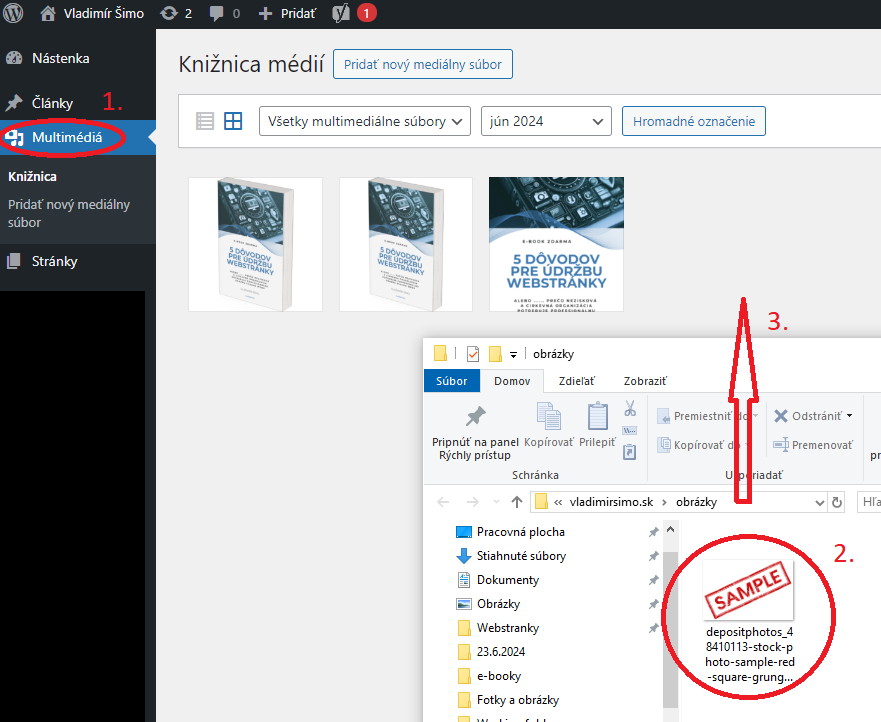Click the scissors cut icon in Explorer

[630, 408]
